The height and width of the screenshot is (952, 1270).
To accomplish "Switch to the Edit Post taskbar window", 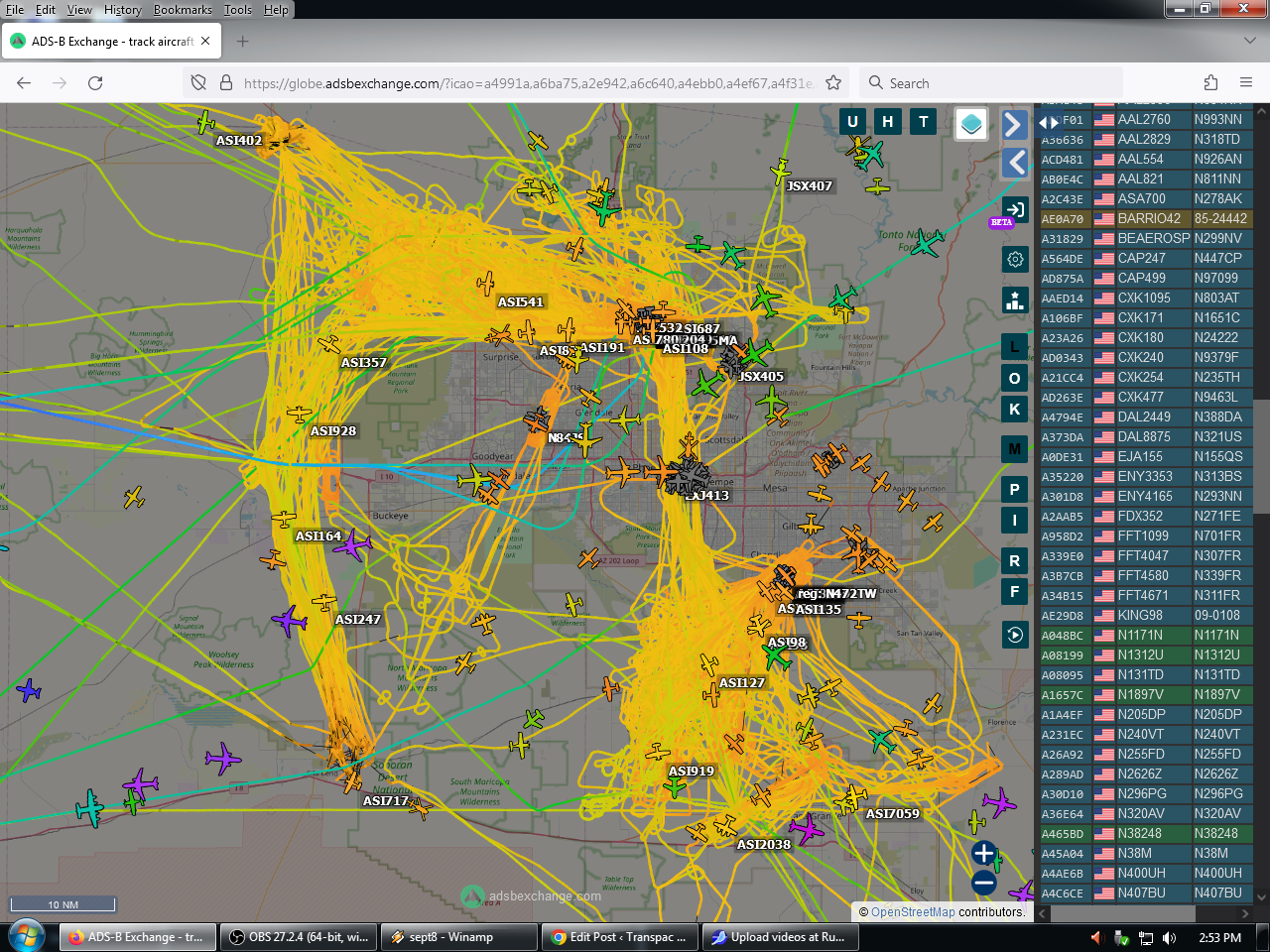I will 620,937.
